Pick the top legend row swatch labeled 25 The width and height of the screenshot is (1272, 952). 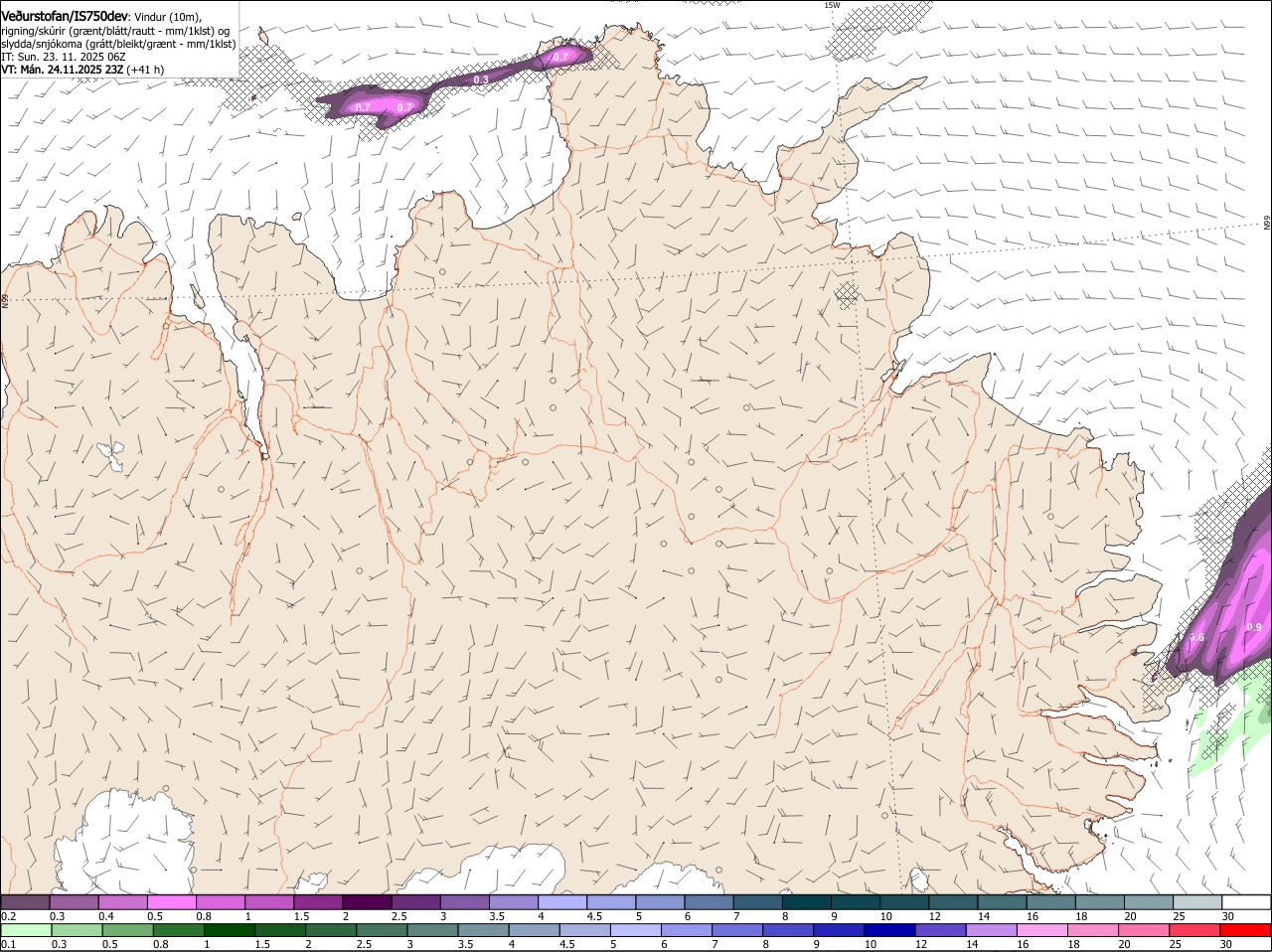pos(1196,902)
